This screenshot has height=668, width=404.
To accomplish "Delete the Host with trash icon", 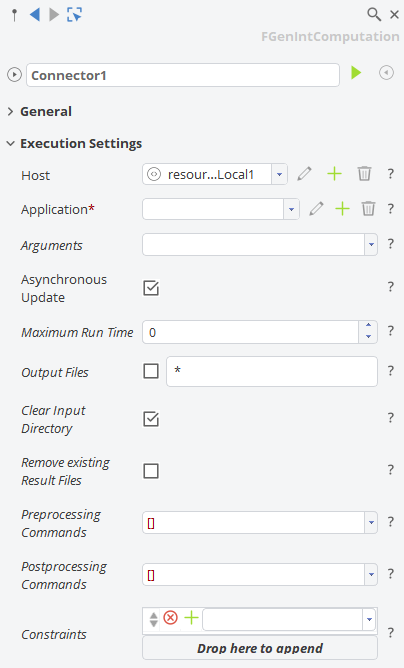I will pos(364,174).
